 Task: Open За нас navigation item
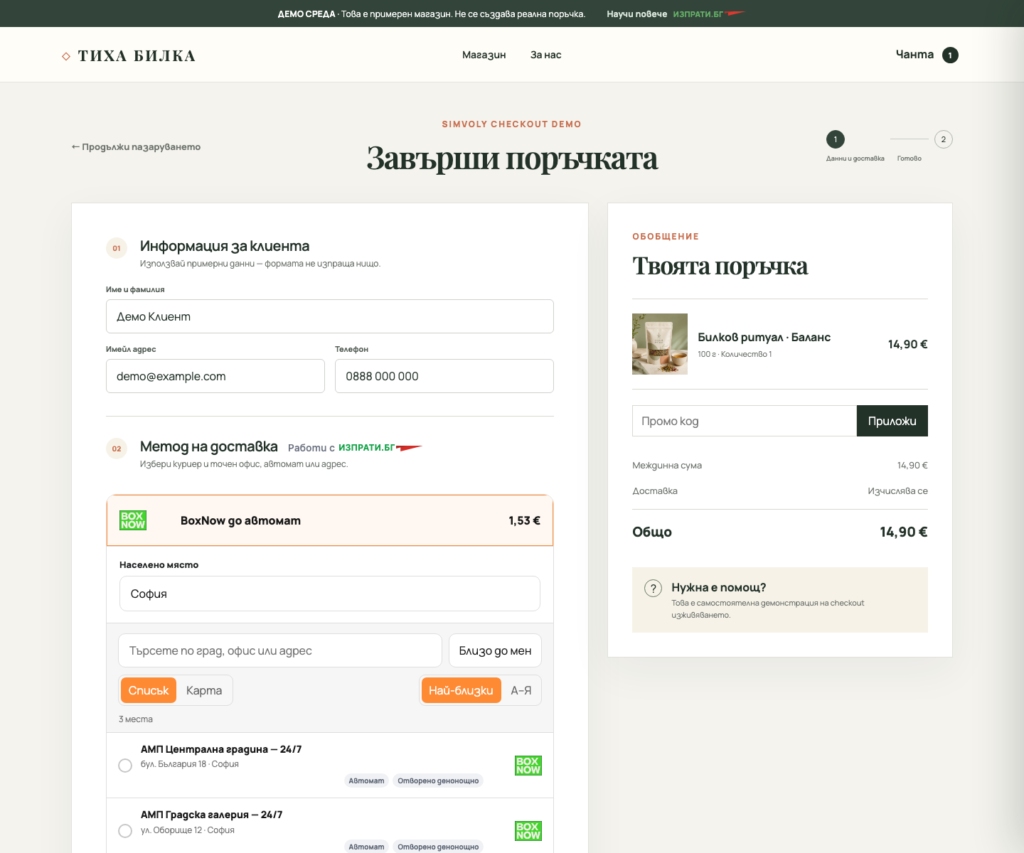pyautogui.click(x=546, y=55)
